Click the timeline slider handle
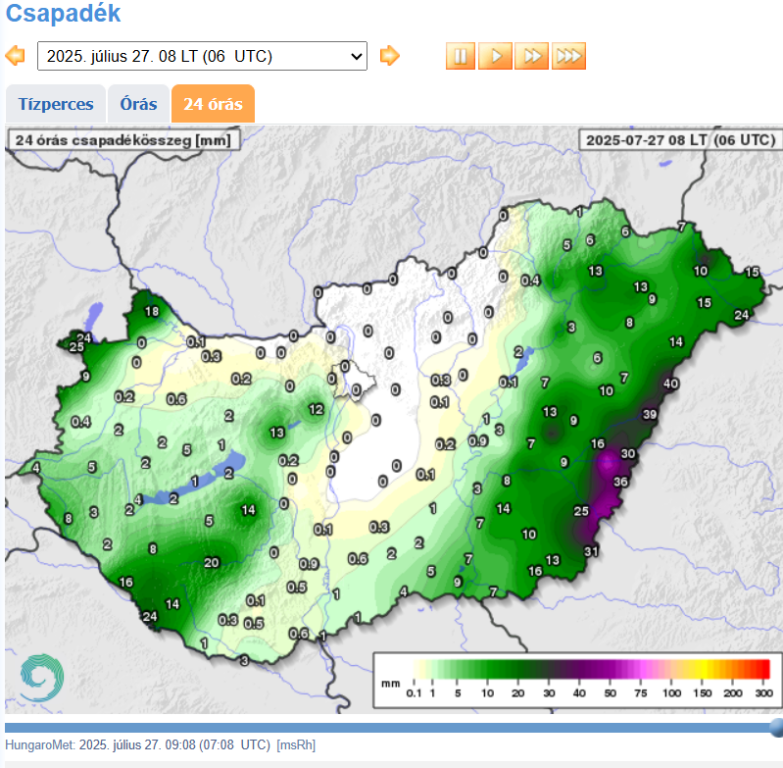The image size is (783, 768). [776, 727]
